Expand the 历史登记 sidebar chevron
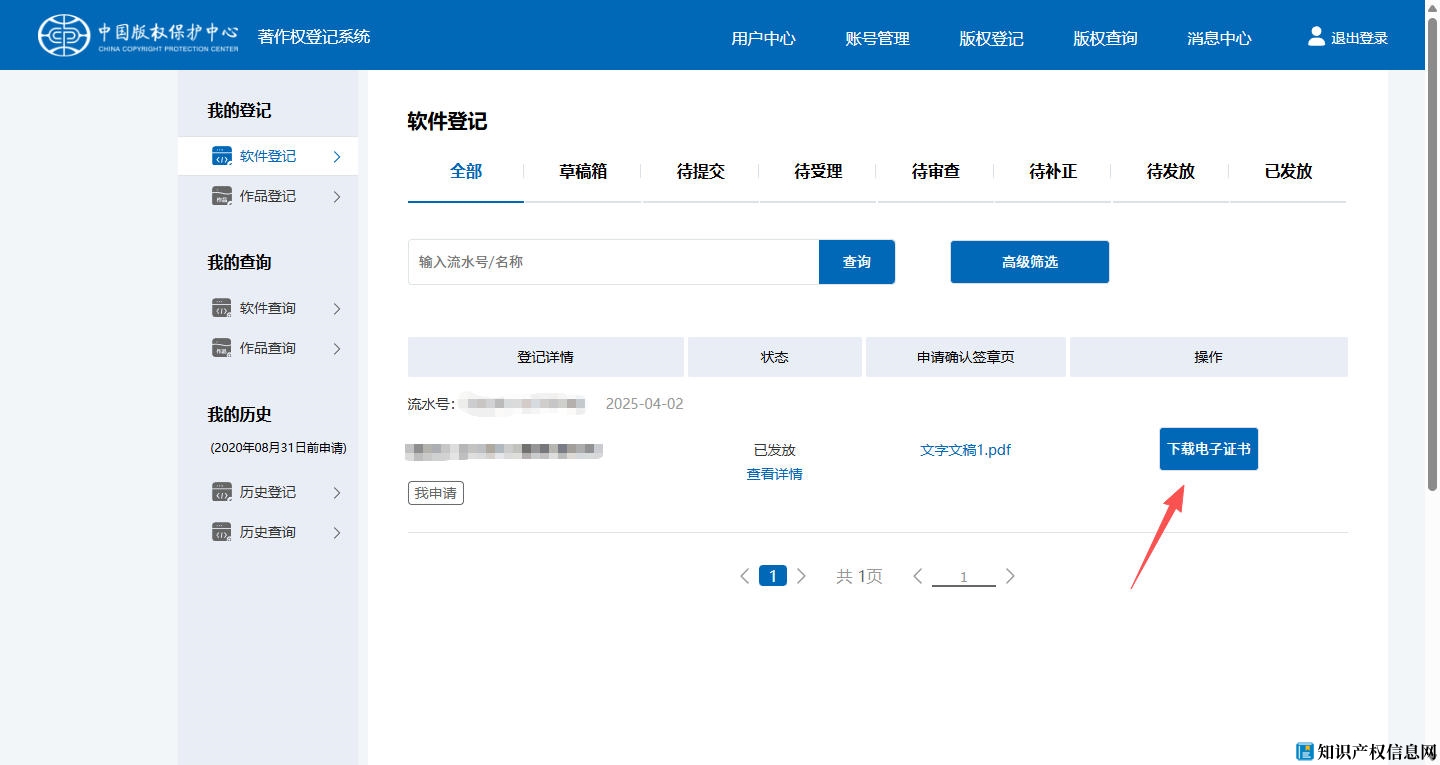1440x765 pixels. coord(337,493)
